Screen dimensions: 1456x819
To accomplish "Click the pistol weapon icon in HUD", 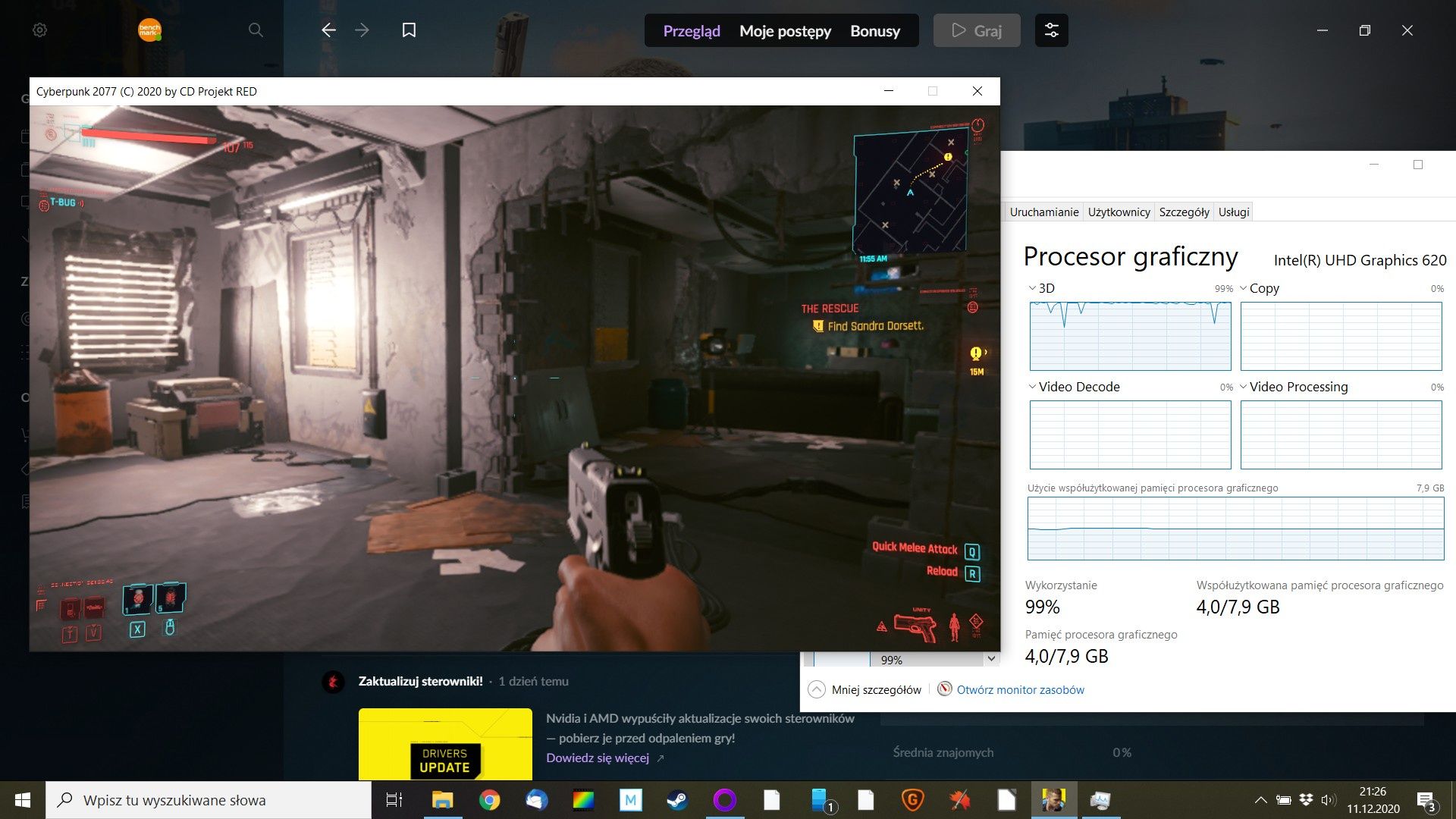I will pos(915,626).
